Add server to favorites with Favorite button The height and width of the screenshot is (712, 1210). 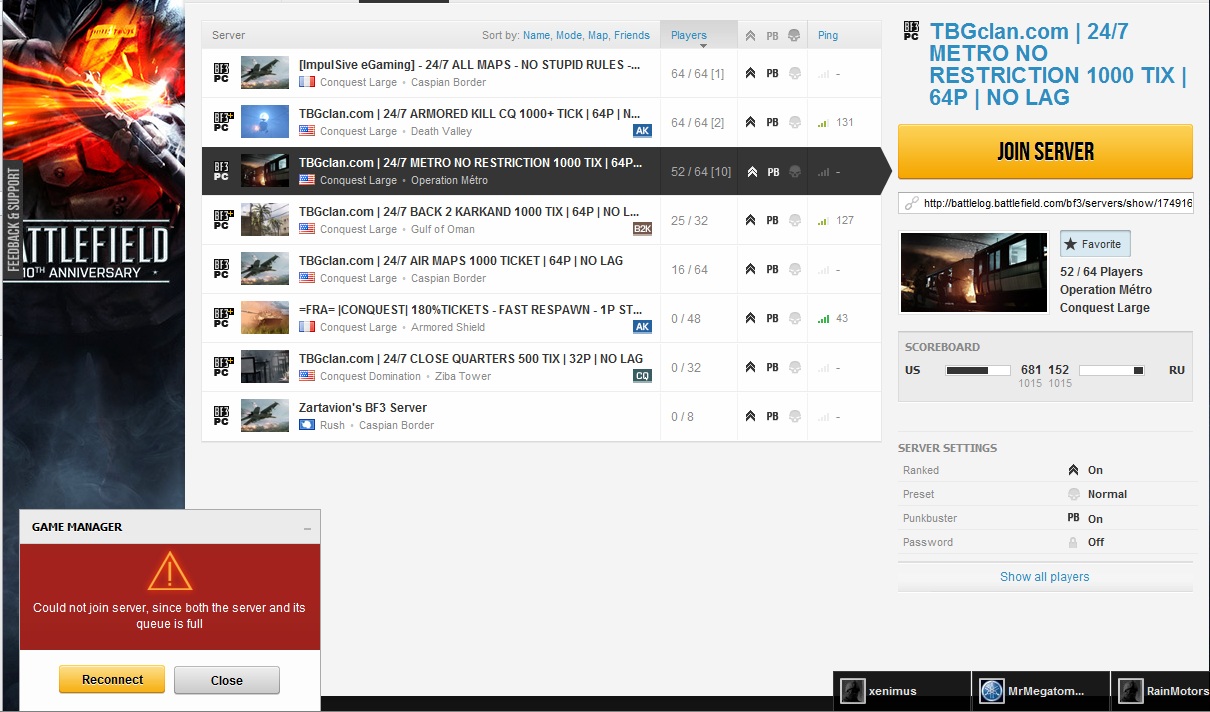[x=1095, y=244]
